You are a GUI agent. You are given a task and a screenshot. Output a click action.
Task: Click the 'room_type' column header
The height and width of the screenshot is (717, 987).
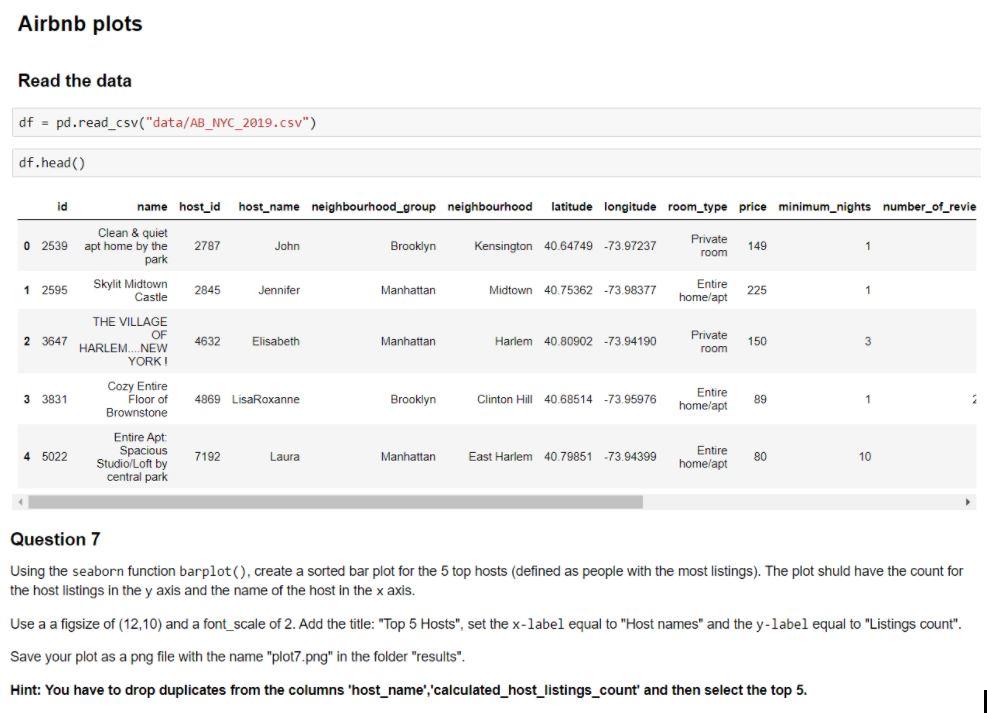click(697, 206)
